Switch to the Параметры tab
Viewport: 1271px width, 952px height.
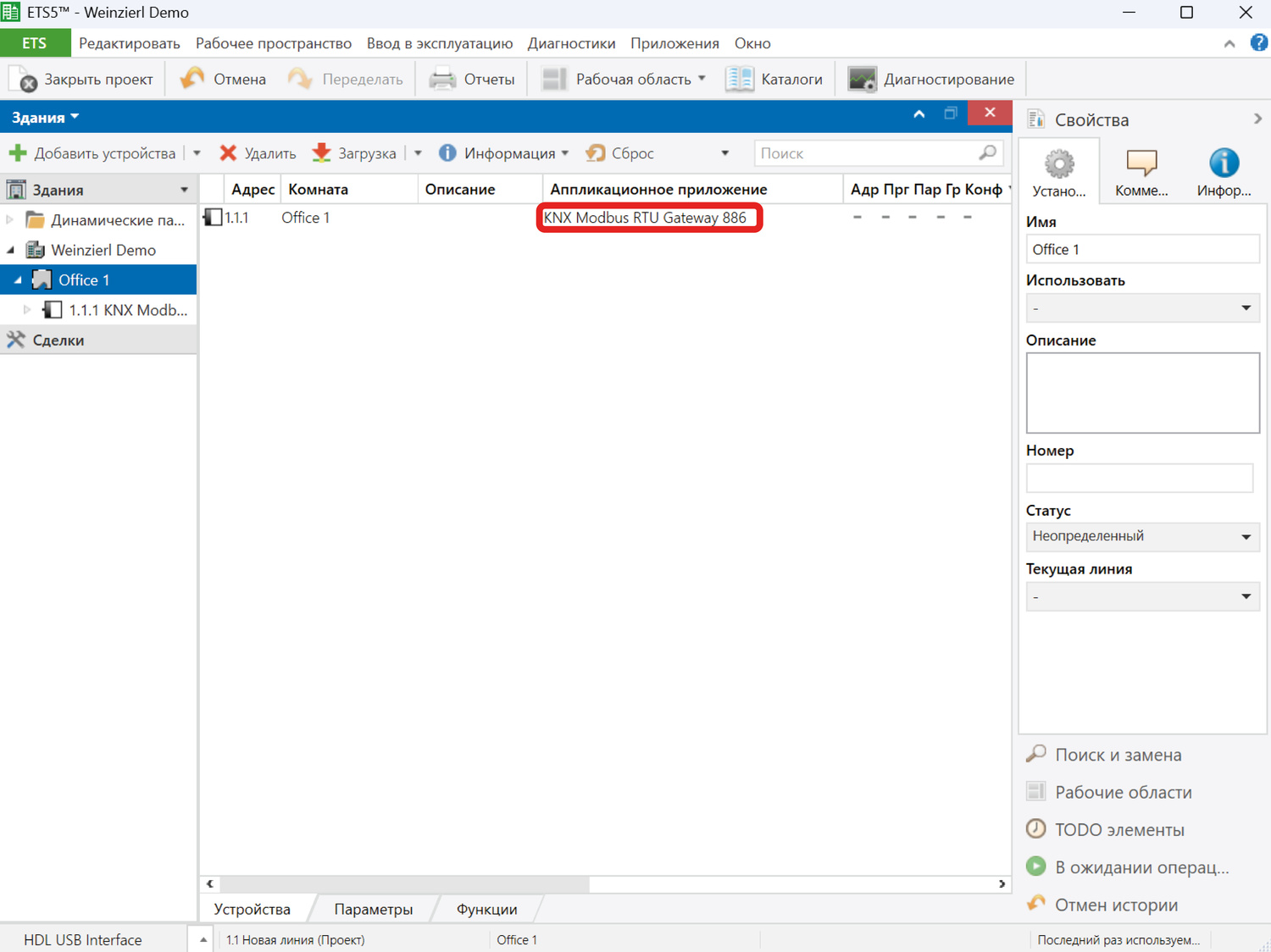point(373,909)
